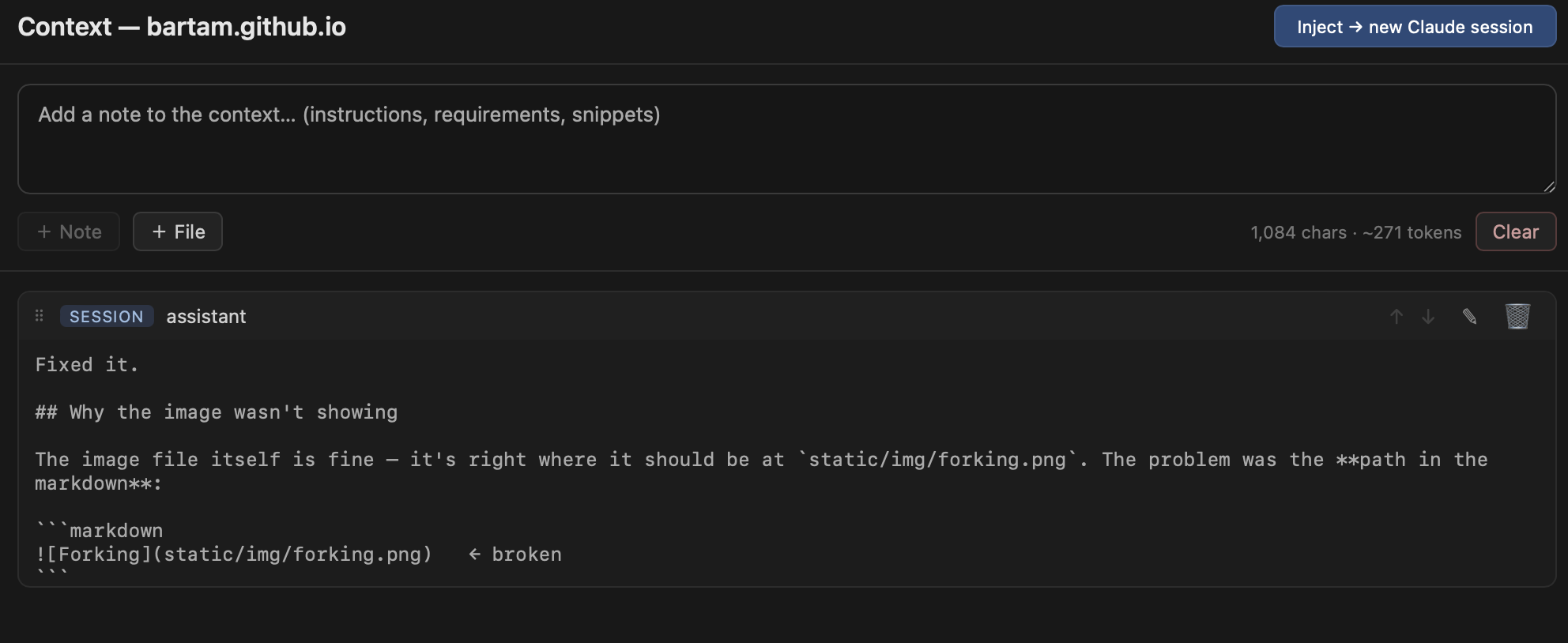1568x643 pixels.
Task: Click the ```markdown code fence line
Action: 99,531
